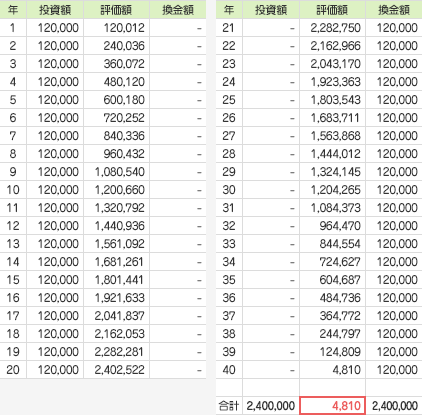Click cell with value 1,803,543

[333, 100]
